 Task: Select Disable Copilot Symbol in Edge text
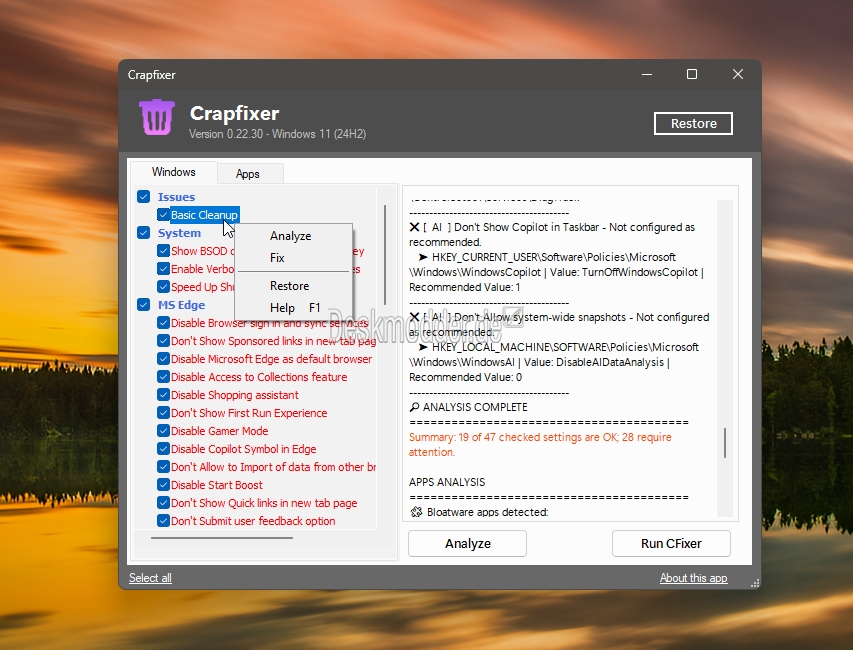pyautogui.click(x=244, y=449)
